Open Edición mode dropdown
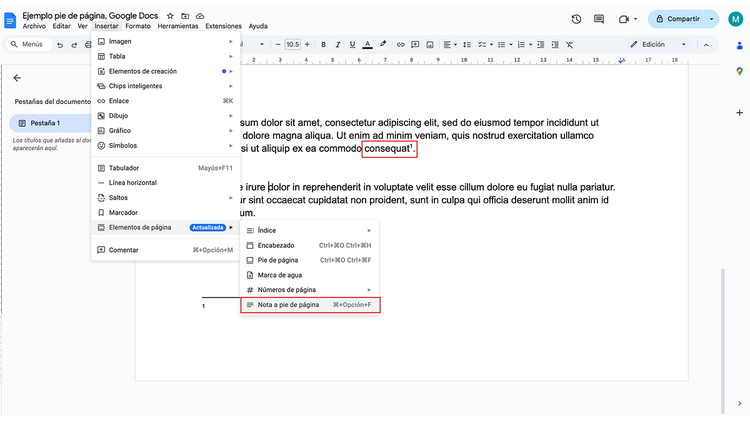This screenshot has height=422, width=750. pyautogui.click(x=658, y=44)
